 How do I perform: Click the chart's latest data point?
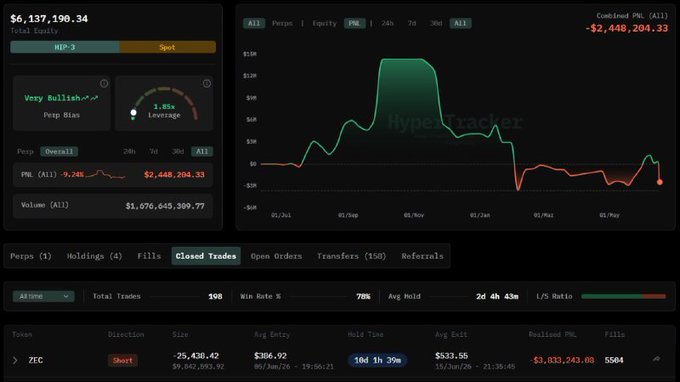tap(660, 182)
